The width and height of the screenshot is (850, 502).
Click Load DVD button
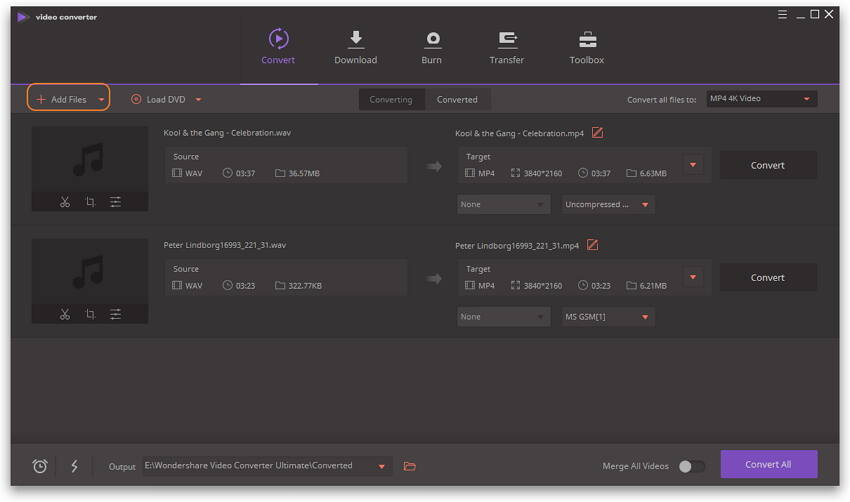pos(159,99)
